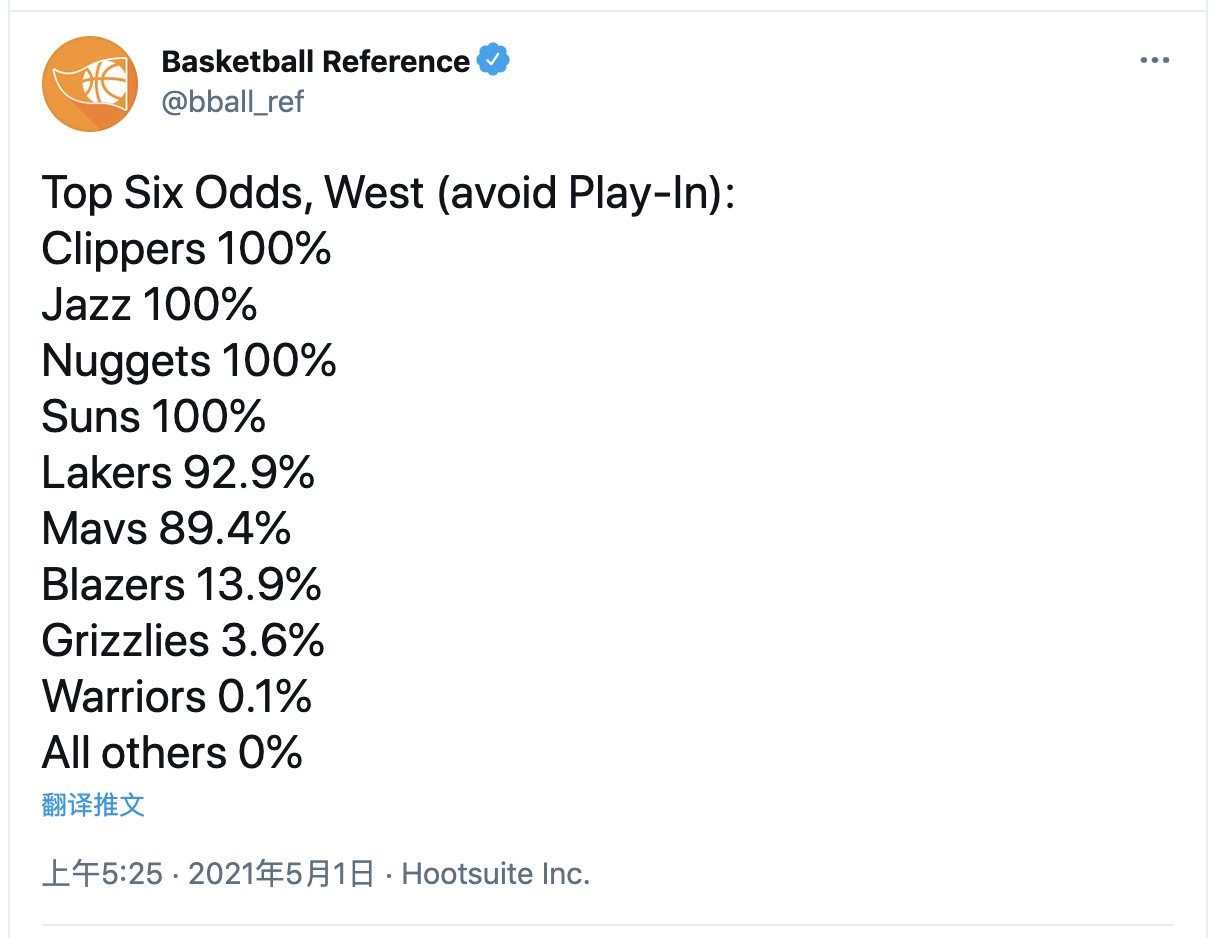Click the "All others 0%" line

[x=172, y=753]
